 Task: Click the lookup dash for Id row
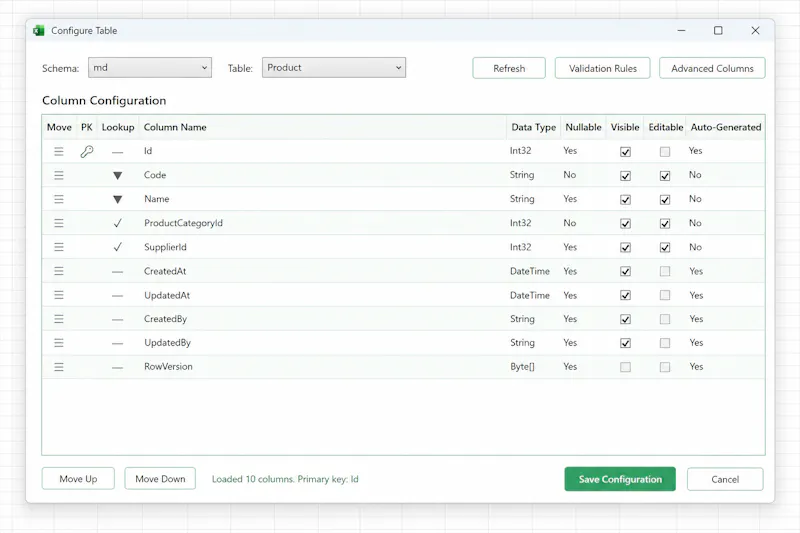pyautogui.click(x=117, y=152)
